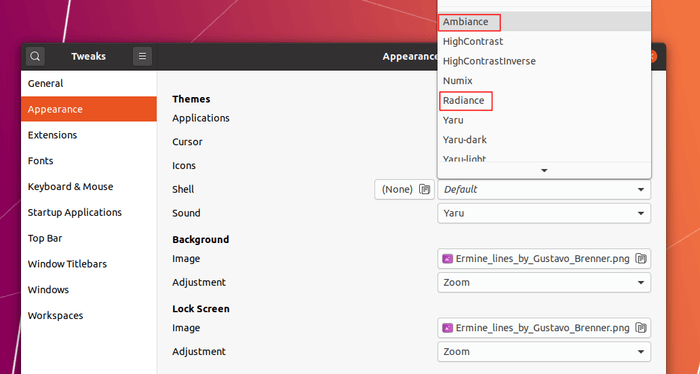Image resolution: width=700 pixels, height=374 pixels.
Task: Open the search in Tweaks header
Action: [x=35, y=56]
